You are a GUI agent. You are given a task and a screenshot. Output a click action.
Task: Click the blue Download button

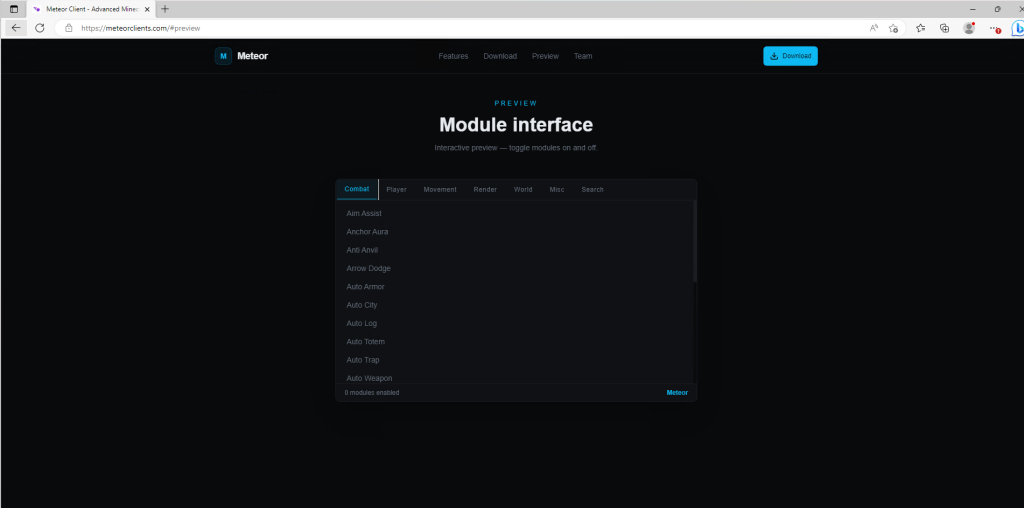[x=790, y=56]
